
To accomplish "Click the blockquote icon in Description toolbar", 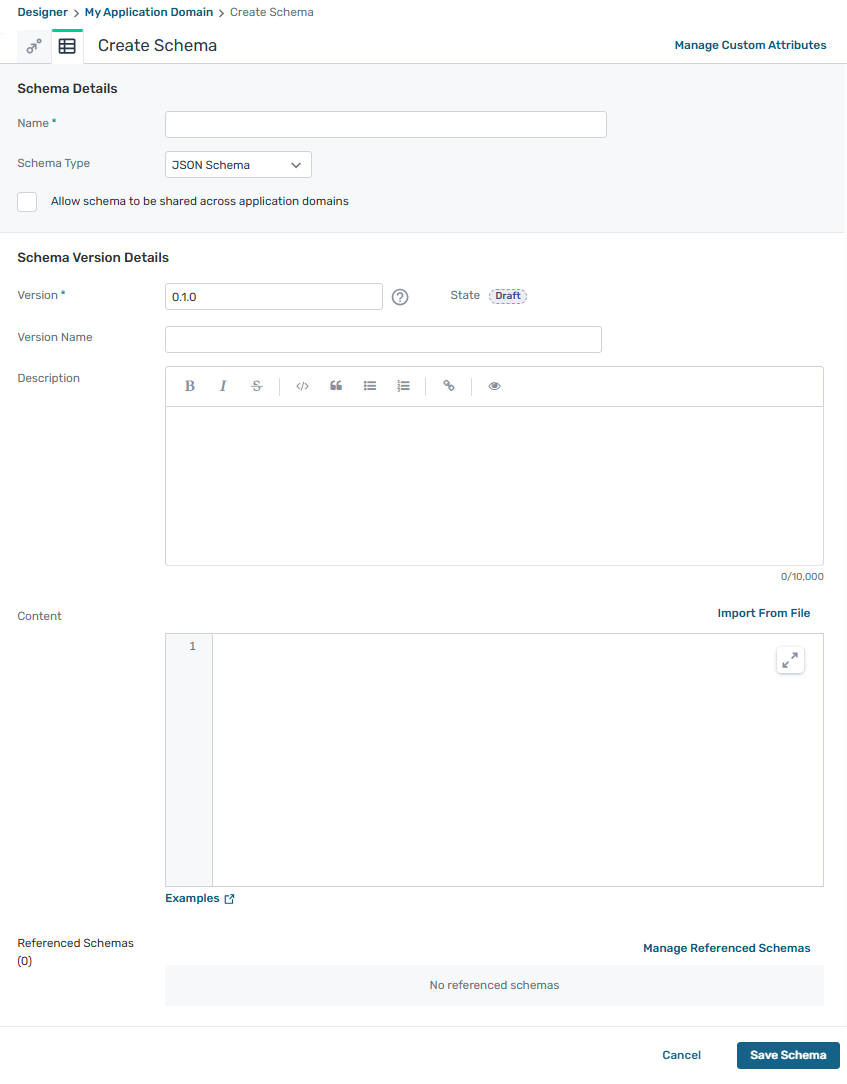I will [x=336, y=386].
